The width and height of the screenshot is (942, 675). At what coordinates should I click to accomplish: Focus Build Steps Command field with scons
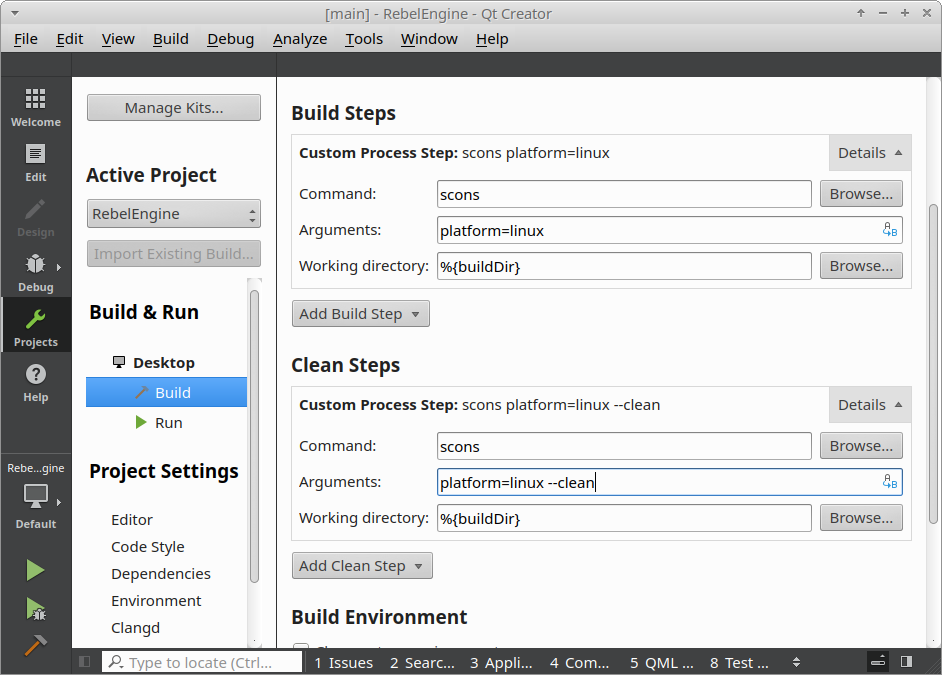[x=624, y=194]
